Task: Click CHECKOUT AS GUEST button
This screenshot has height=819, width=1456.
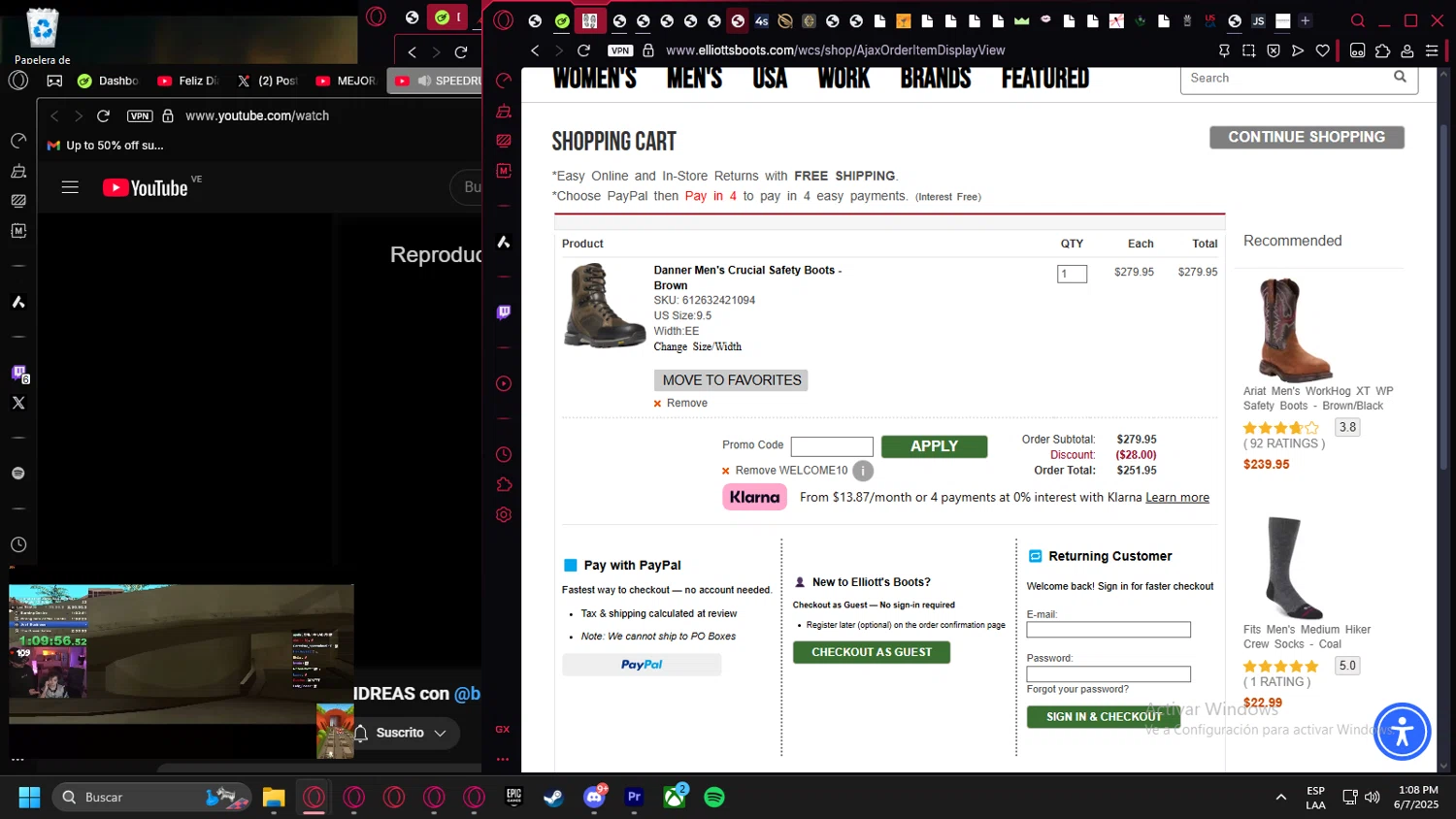Action: click(872, 652)
